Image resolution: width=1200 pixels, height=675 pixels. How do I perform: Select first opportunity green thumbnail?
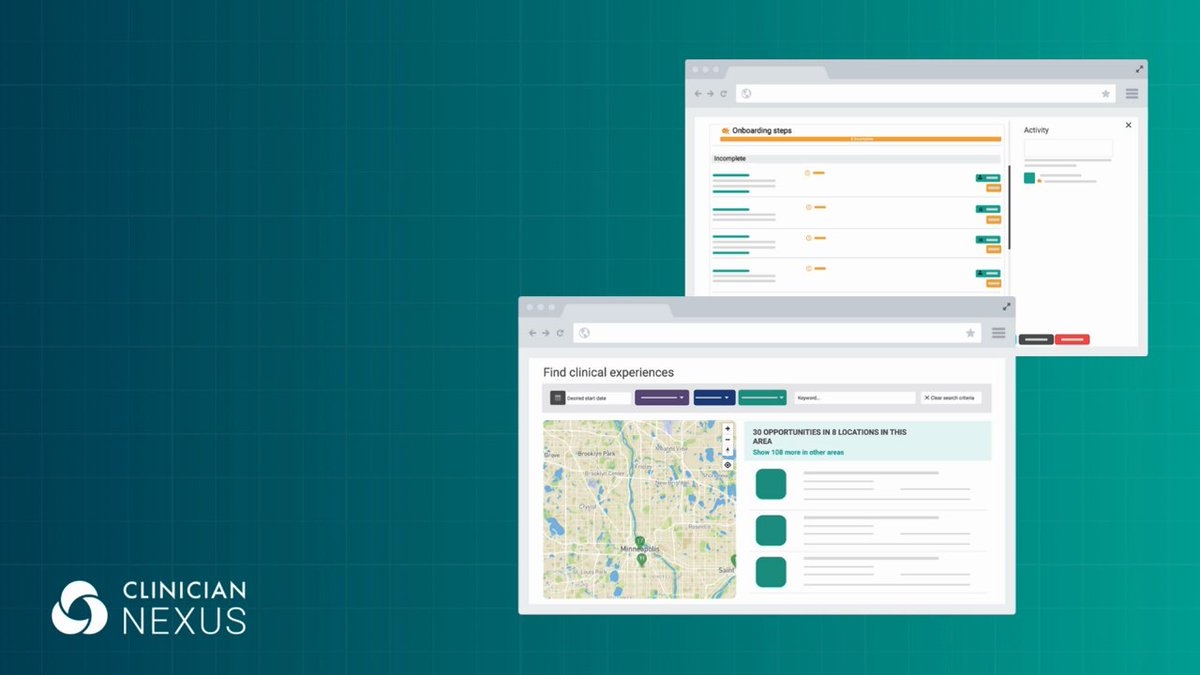point(771,484)
